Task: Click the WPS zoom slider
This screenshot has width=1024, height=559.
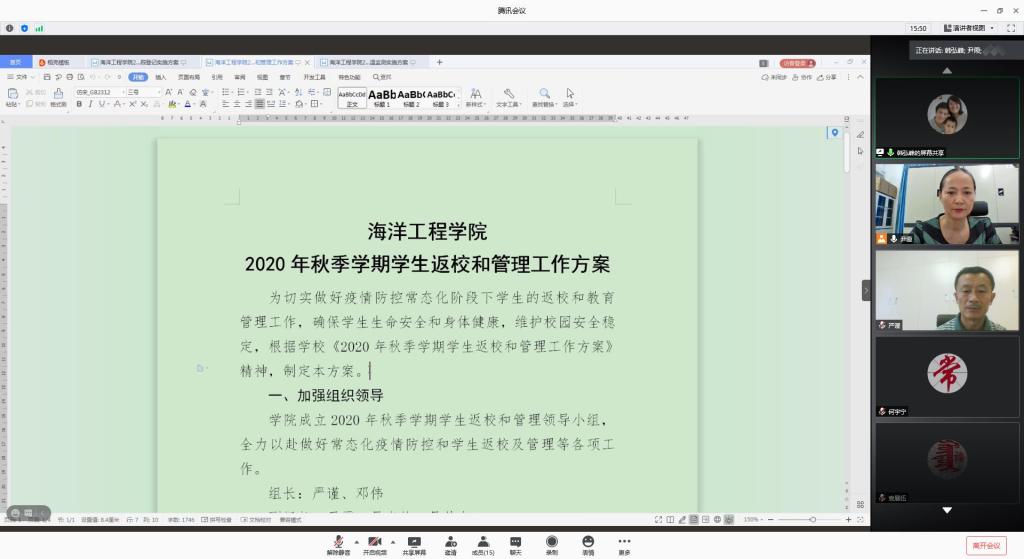Action: (812, 520)
